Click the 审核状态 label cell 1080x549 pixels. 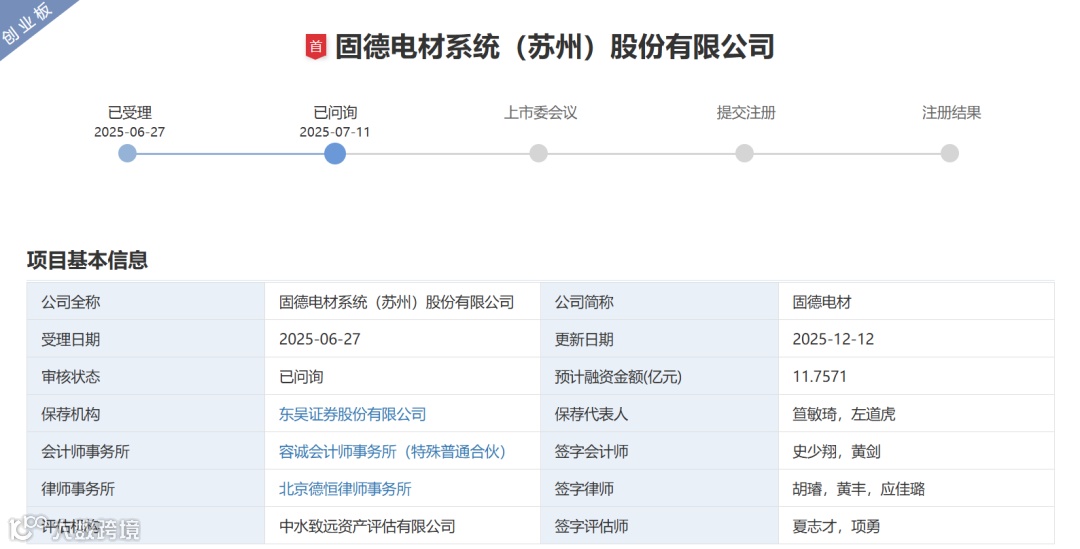(x=145, y=376)
